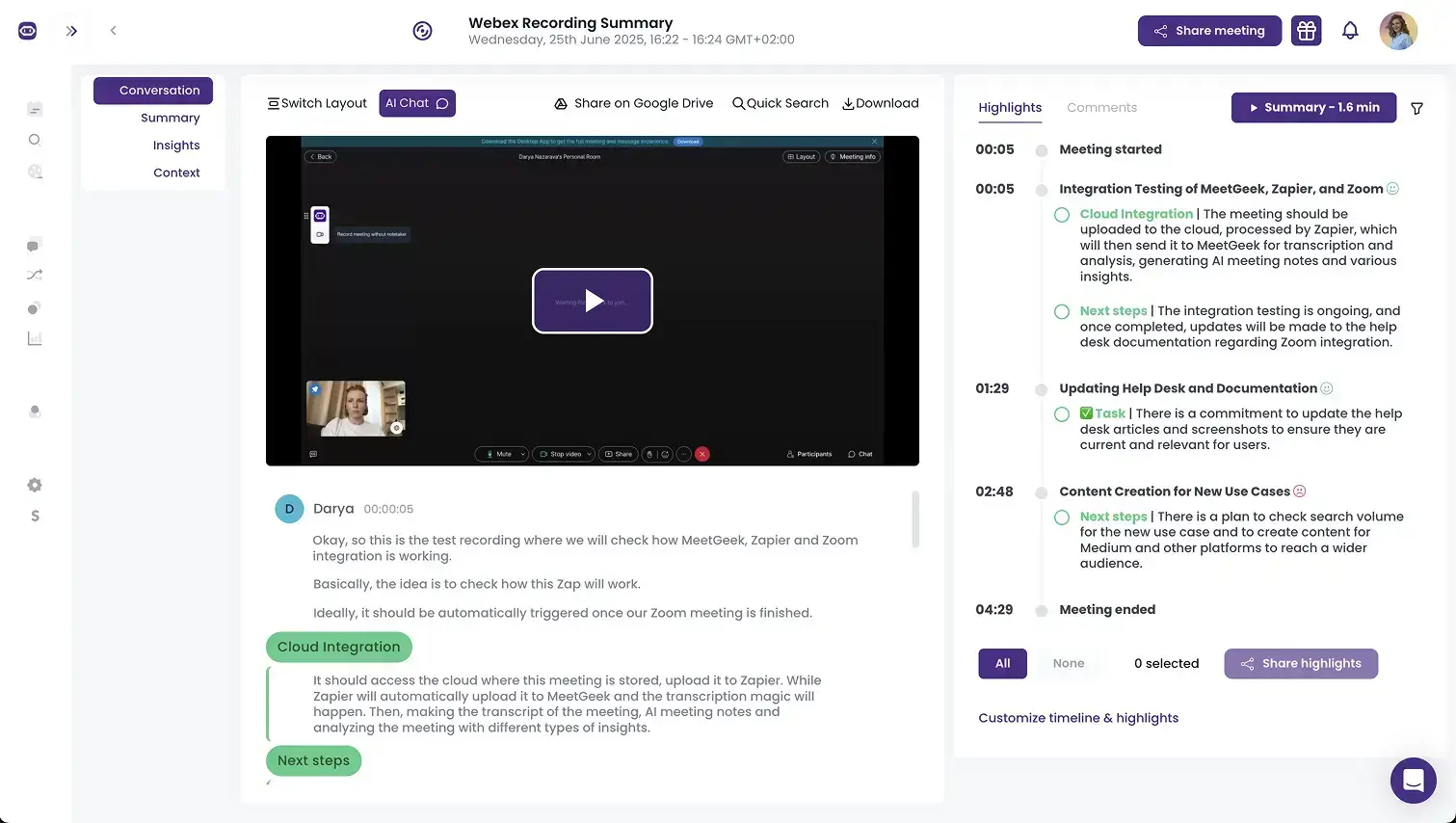Open Customize timeline & highlights
Viewport: 1456px width, 823px height.
[1077, 717]
